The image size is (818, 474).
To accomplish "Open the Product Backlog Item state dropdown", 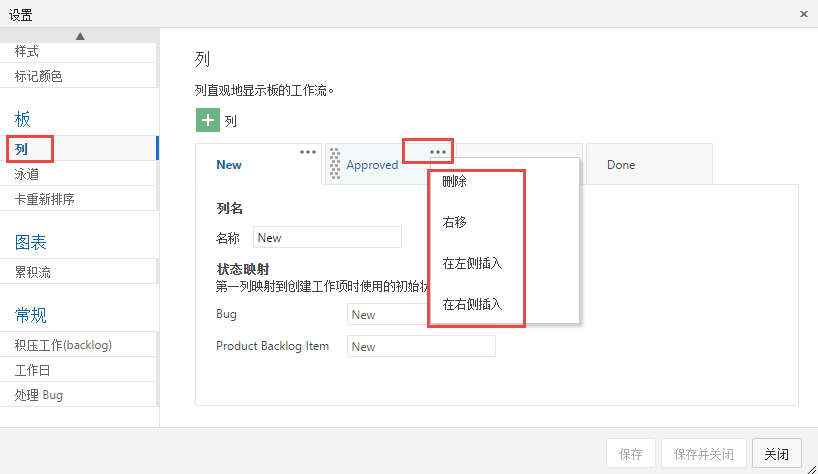I will click(x=421, y=346).
